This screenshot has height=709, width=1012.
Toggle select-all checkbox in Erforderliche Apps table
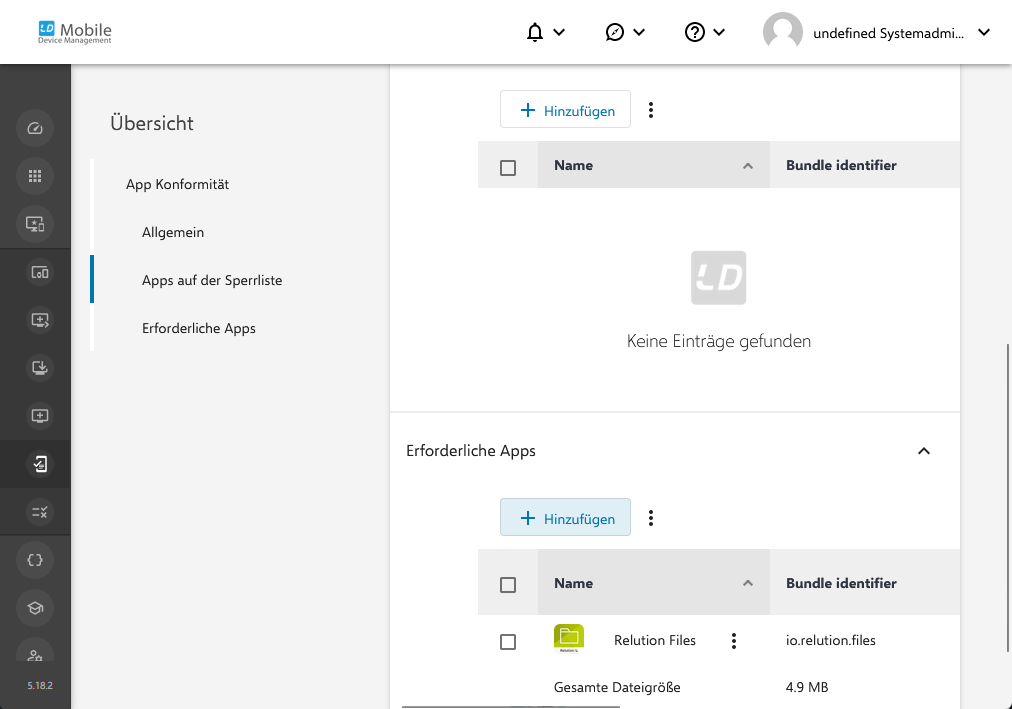tap(508, 585)
